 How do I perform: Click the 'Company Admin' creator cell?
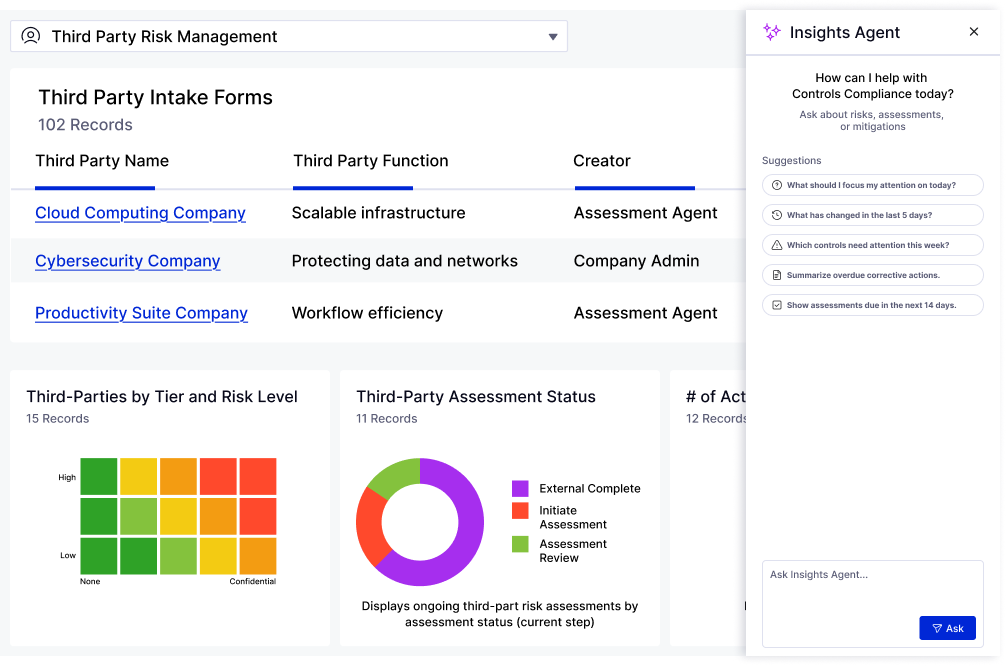pyautogui.click(x=636, y=261)
